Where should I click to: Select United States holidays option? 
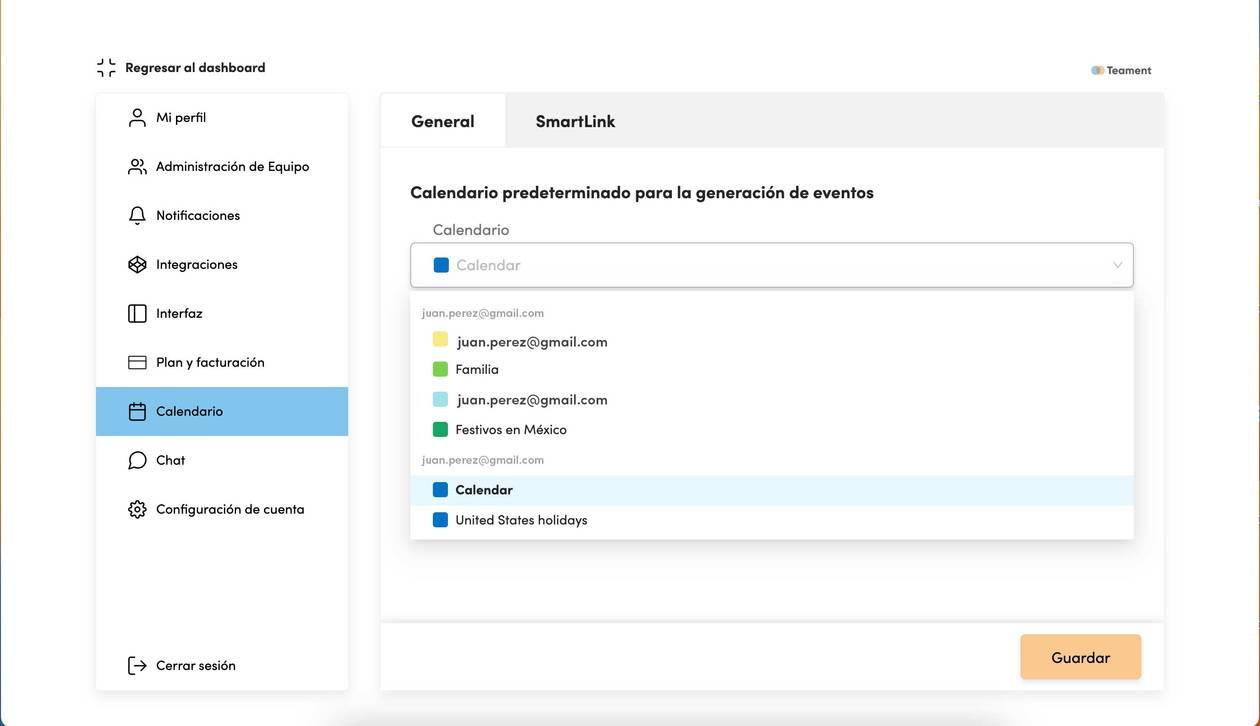tap(772, 520)
